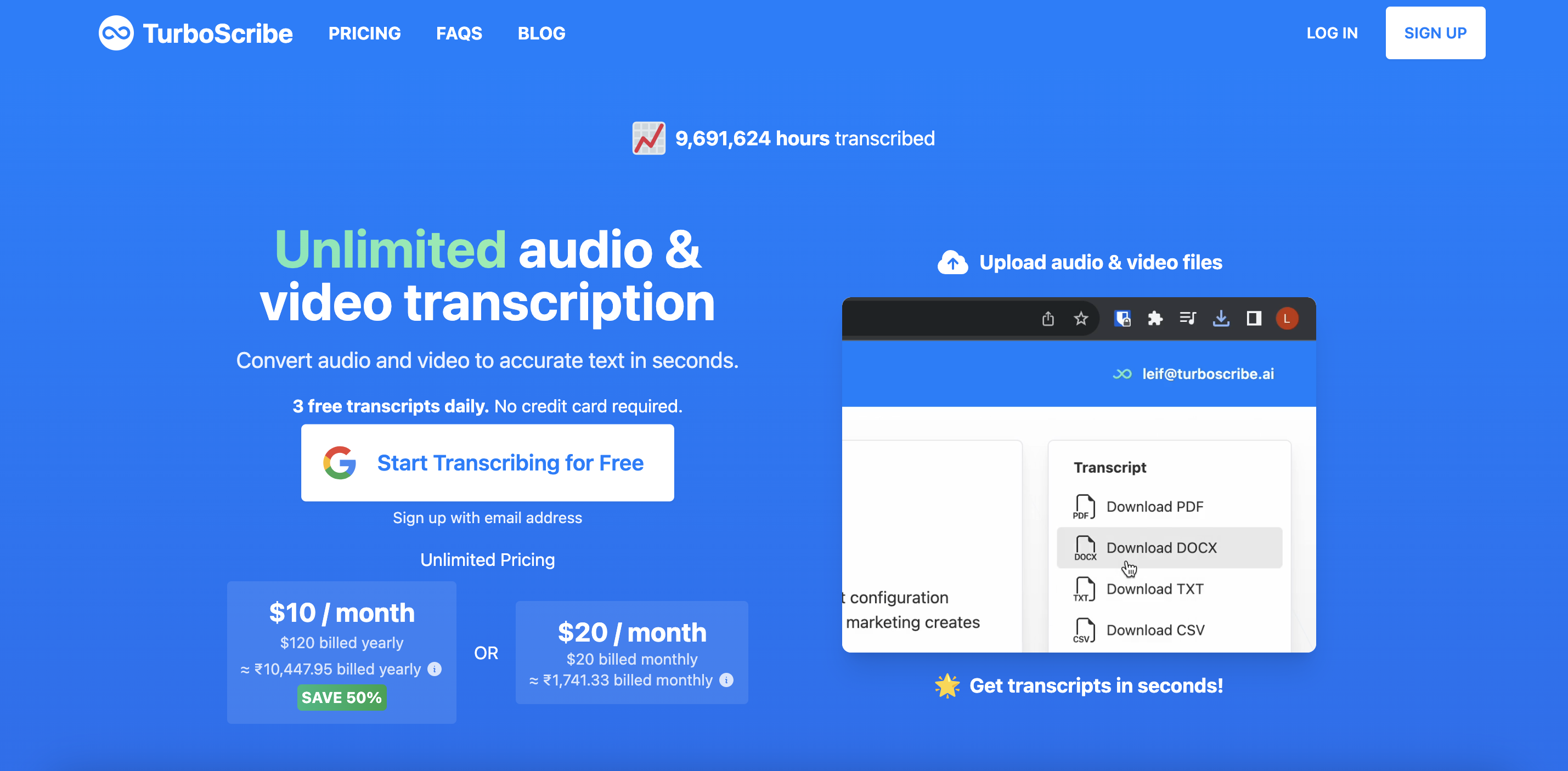
Task: Open PRICING page from navigation
Action: point(364,33)
